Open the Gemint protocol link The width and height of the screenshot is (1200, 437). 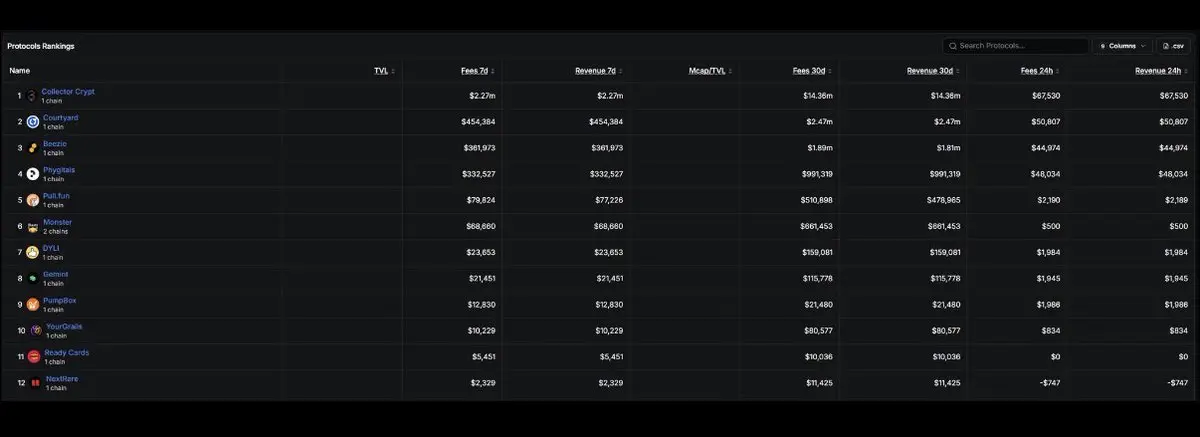pos(55,274)
